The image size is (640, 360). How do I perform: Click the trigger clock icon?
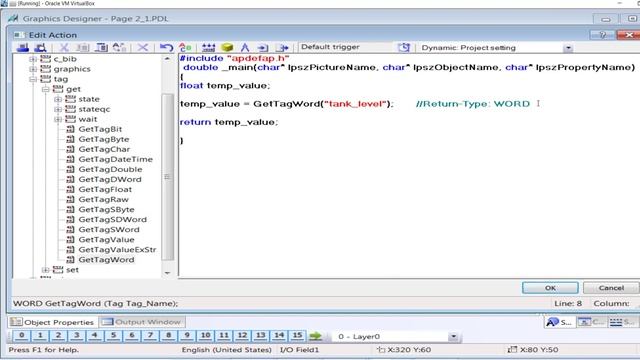click(404, 47)
